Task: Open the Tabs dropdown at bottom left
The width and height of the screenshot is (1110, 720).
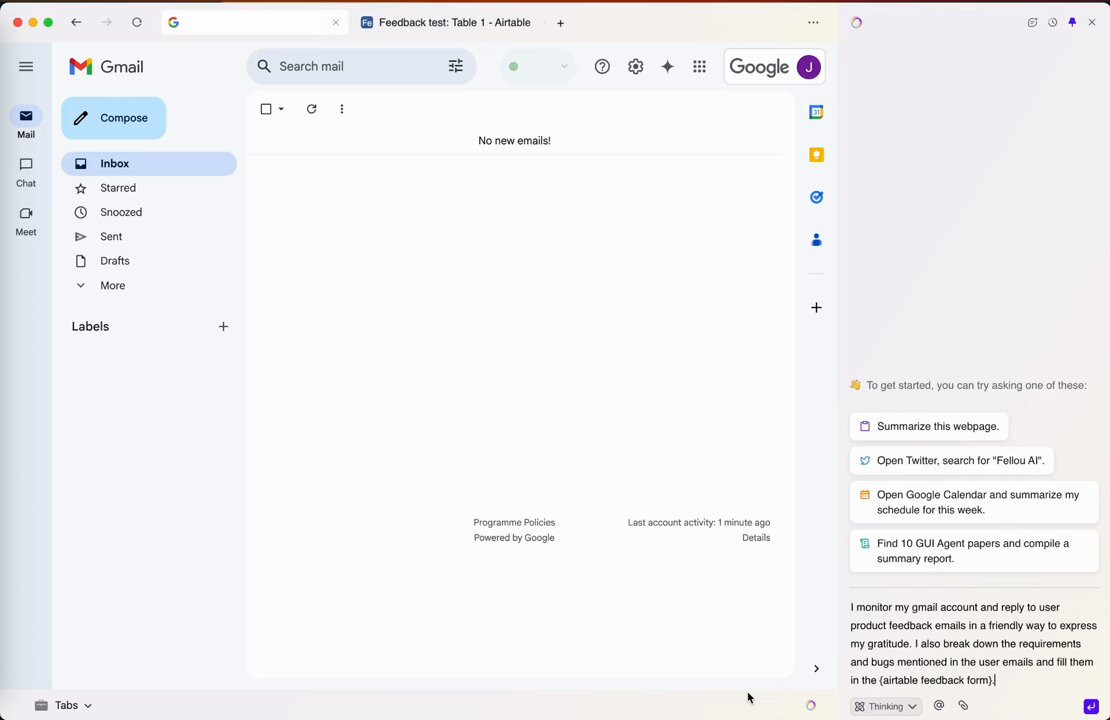Action: (63, 705)
